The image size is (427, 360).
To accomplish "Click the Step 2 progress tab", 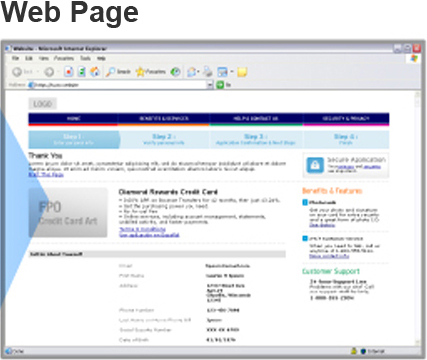I will (164, 139).
